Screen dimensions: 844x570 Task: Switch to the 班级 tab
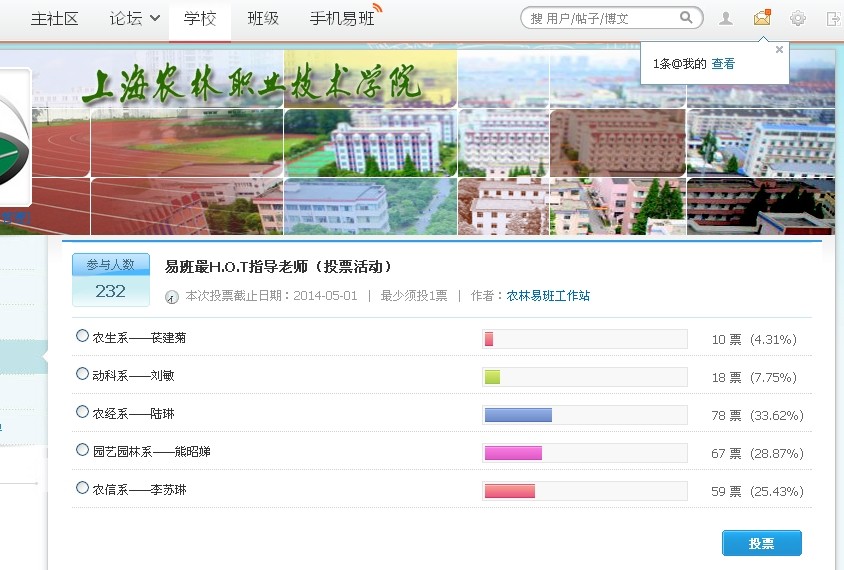[x=263, y=19]
